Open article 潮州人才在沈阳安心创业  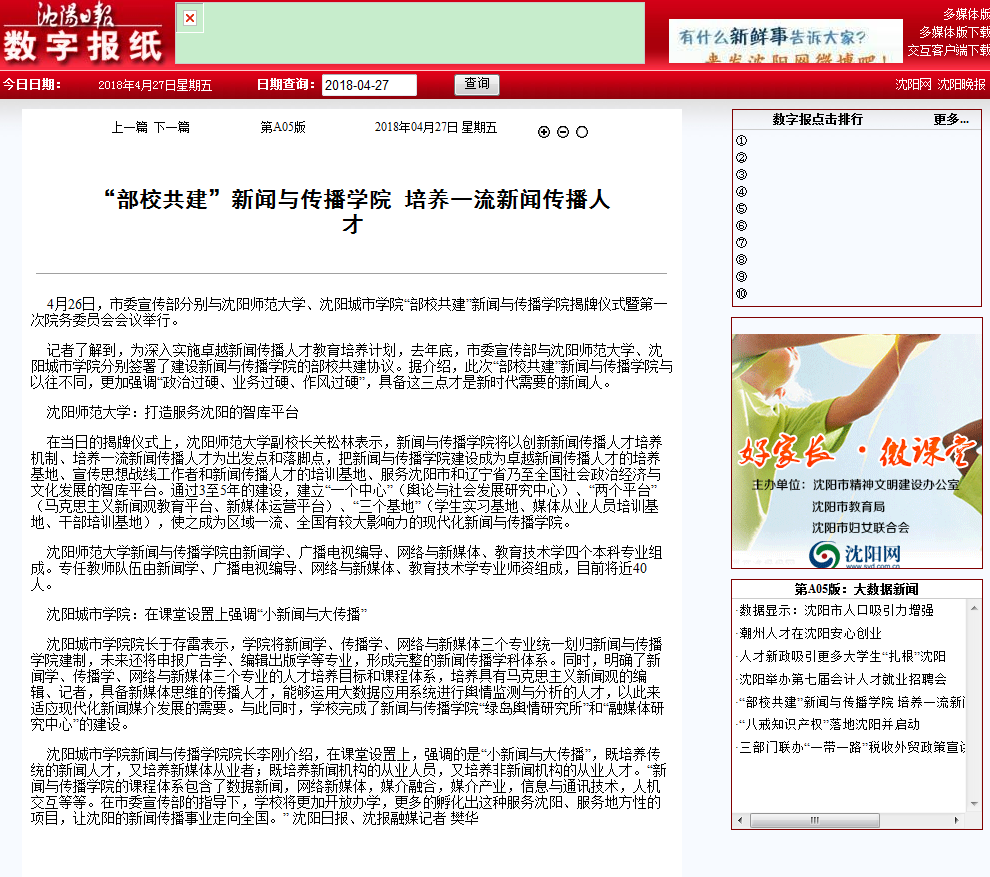point(811,633)
